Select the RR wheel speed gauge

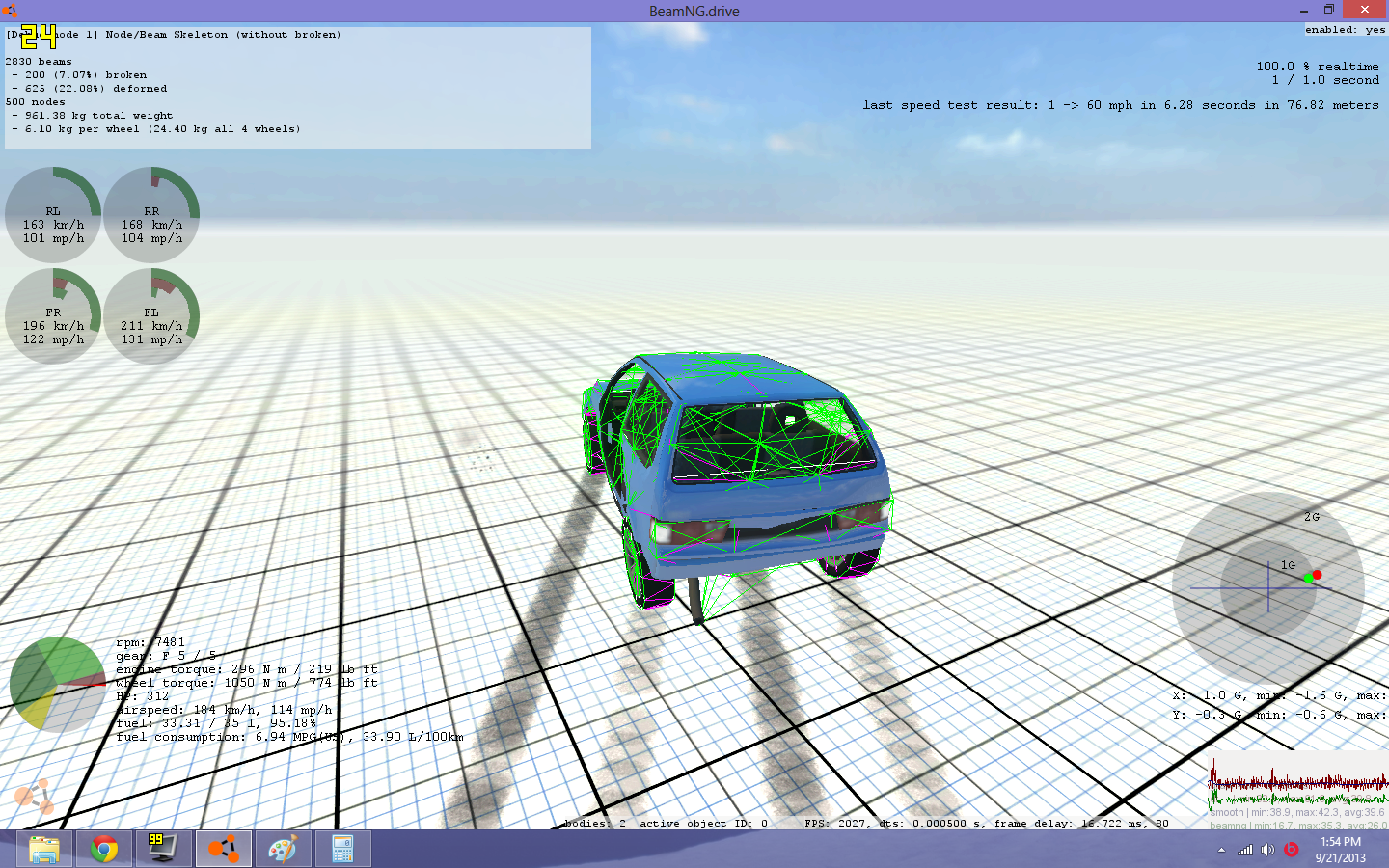(x=151, y=215)
